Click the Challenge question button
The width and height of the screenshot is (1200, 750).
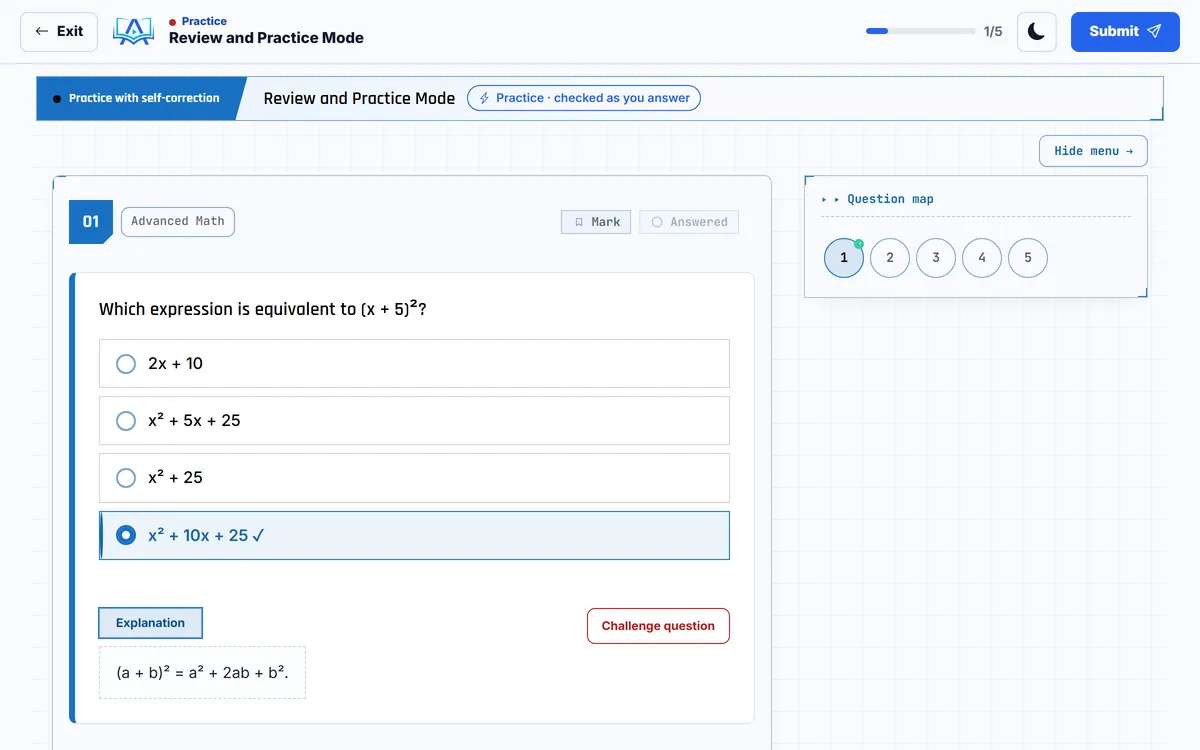click(658, 626)
